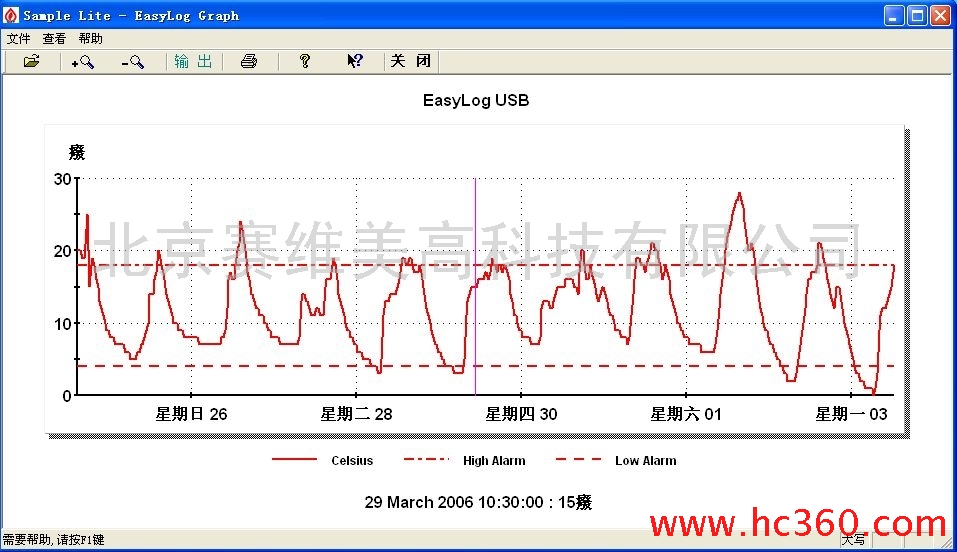Open the 查看 menu
Viewport: 957px width, 552px height.
pyautogui.click(x=54, y=38)
